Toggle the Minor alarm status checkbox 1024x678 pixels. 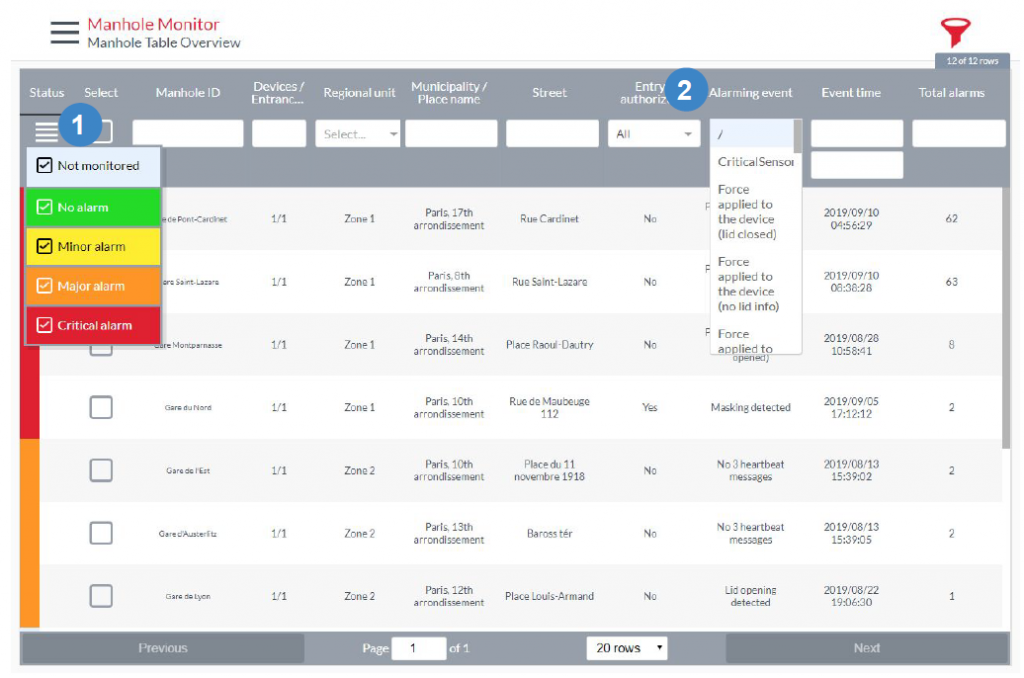coord(44,247)
